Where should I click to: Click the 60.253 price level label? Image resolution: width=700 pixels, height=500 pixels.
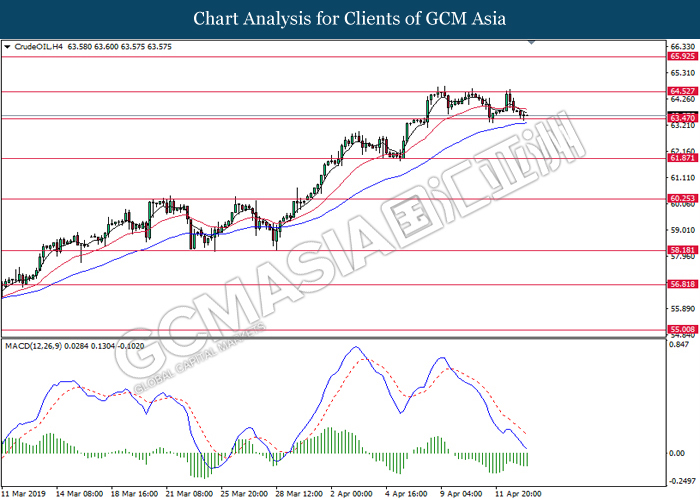click(683, 199)
